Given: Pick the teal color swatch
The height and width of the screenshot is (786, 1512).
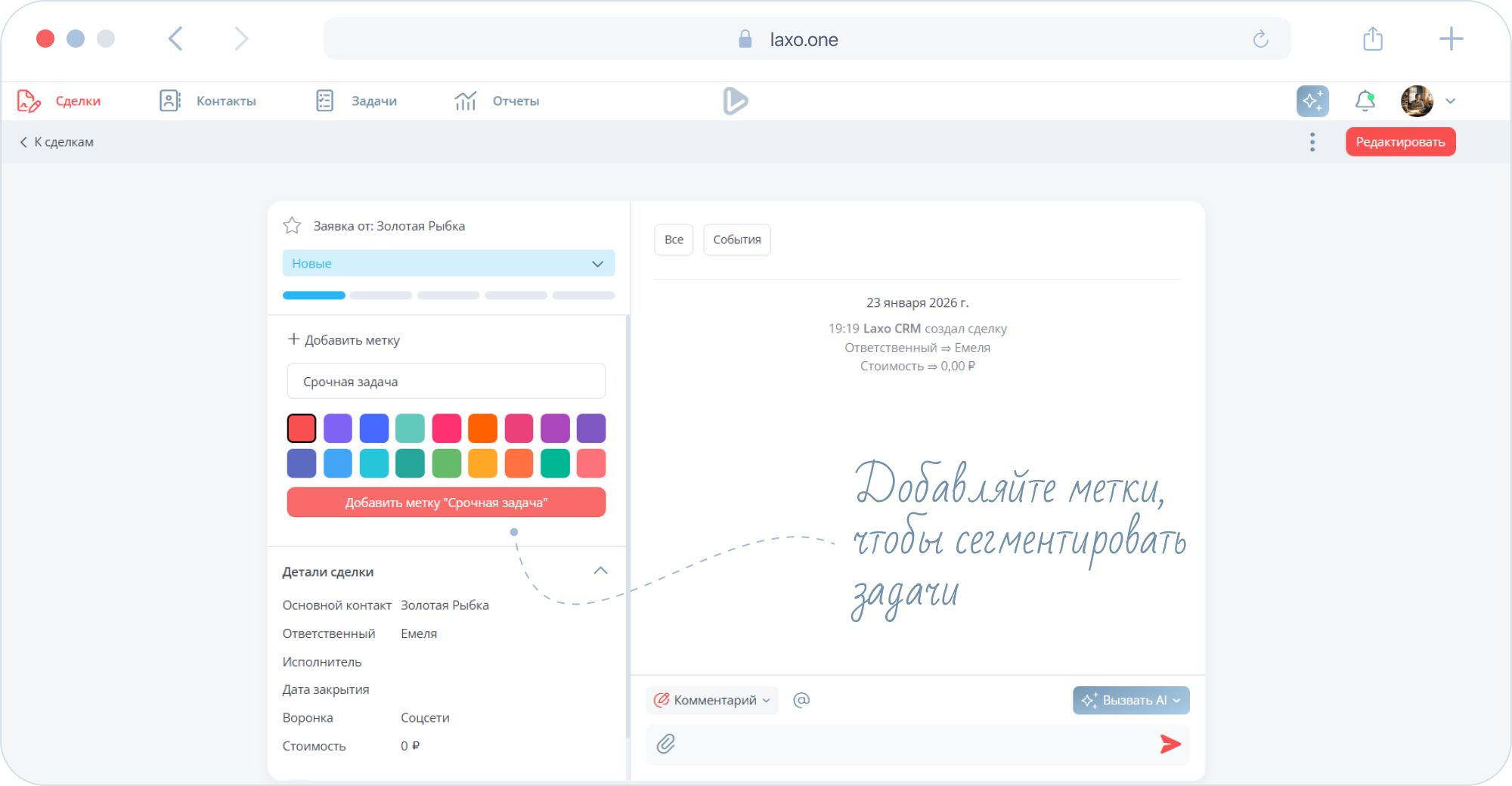Looking at the screenshot, I should (410, 463).
